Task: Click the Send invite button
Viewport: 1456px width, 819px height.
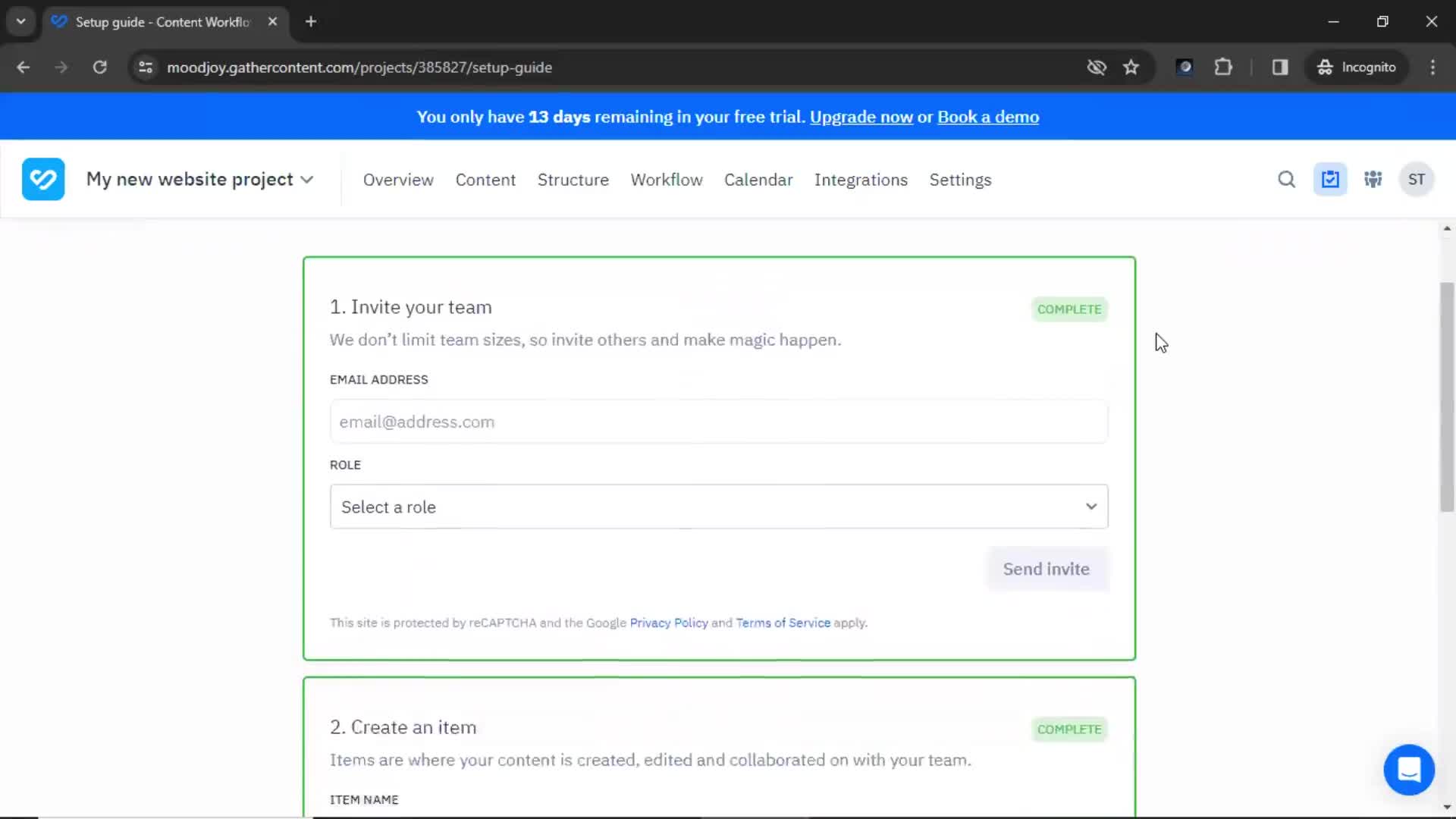Action: coord(1046,569)
